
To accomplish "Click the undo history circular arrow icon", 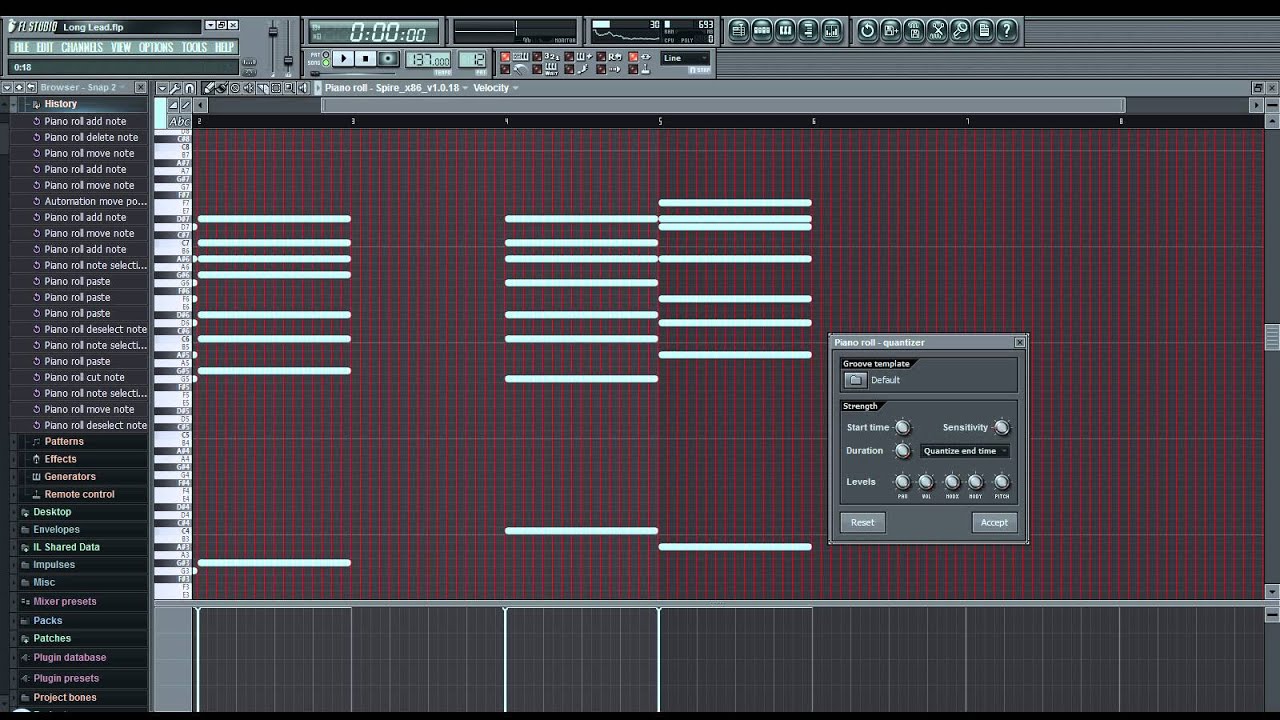I will 867,30.
